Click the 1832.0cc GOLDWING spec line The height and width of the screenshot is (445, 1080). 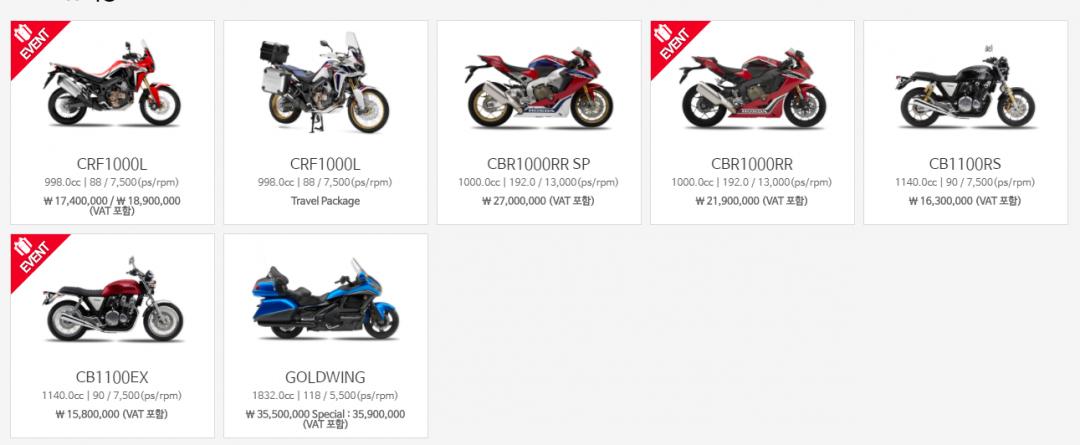click(x=325, y=396)
